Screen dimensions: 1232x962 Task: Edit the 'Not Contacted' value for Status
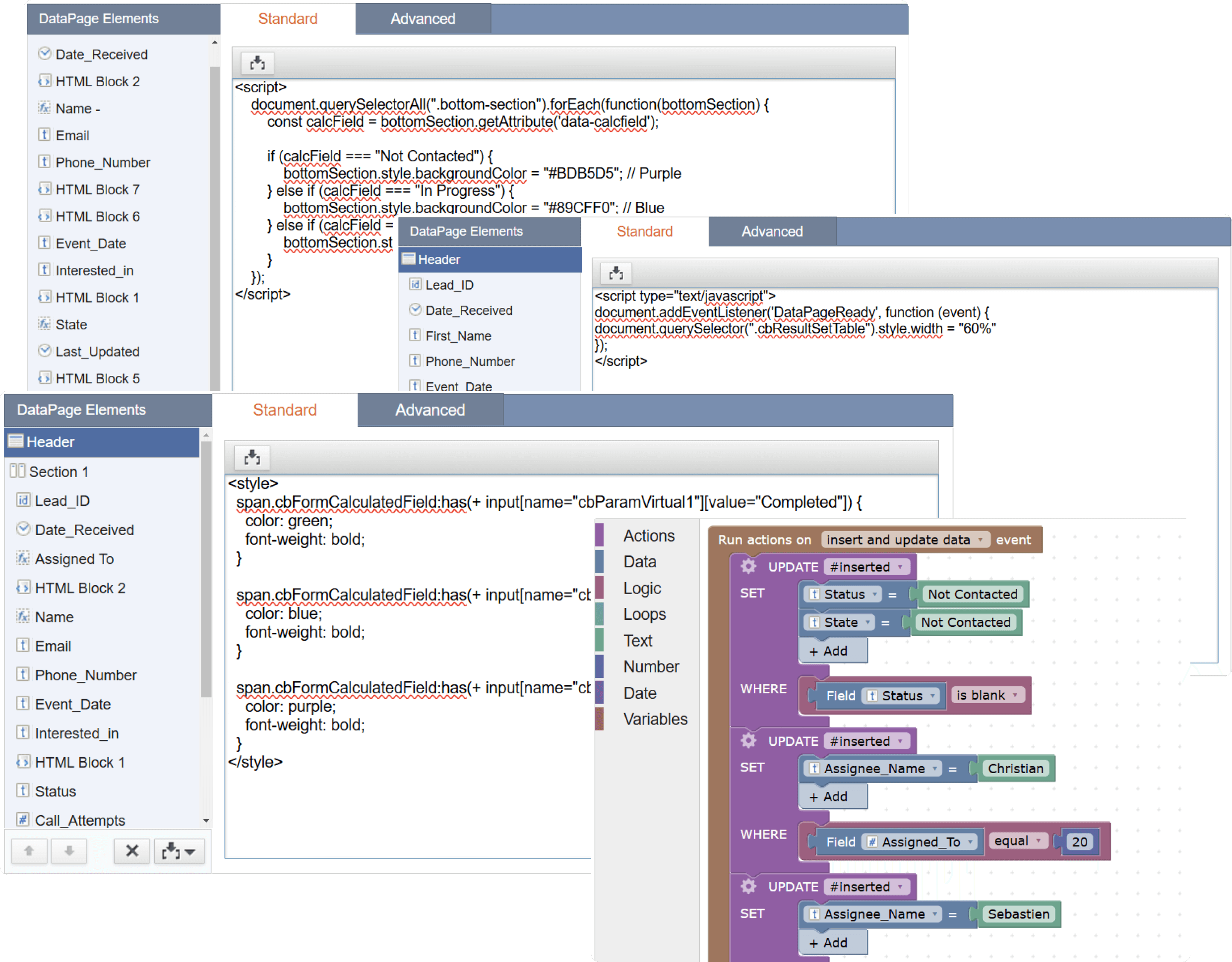pos(973,594)
